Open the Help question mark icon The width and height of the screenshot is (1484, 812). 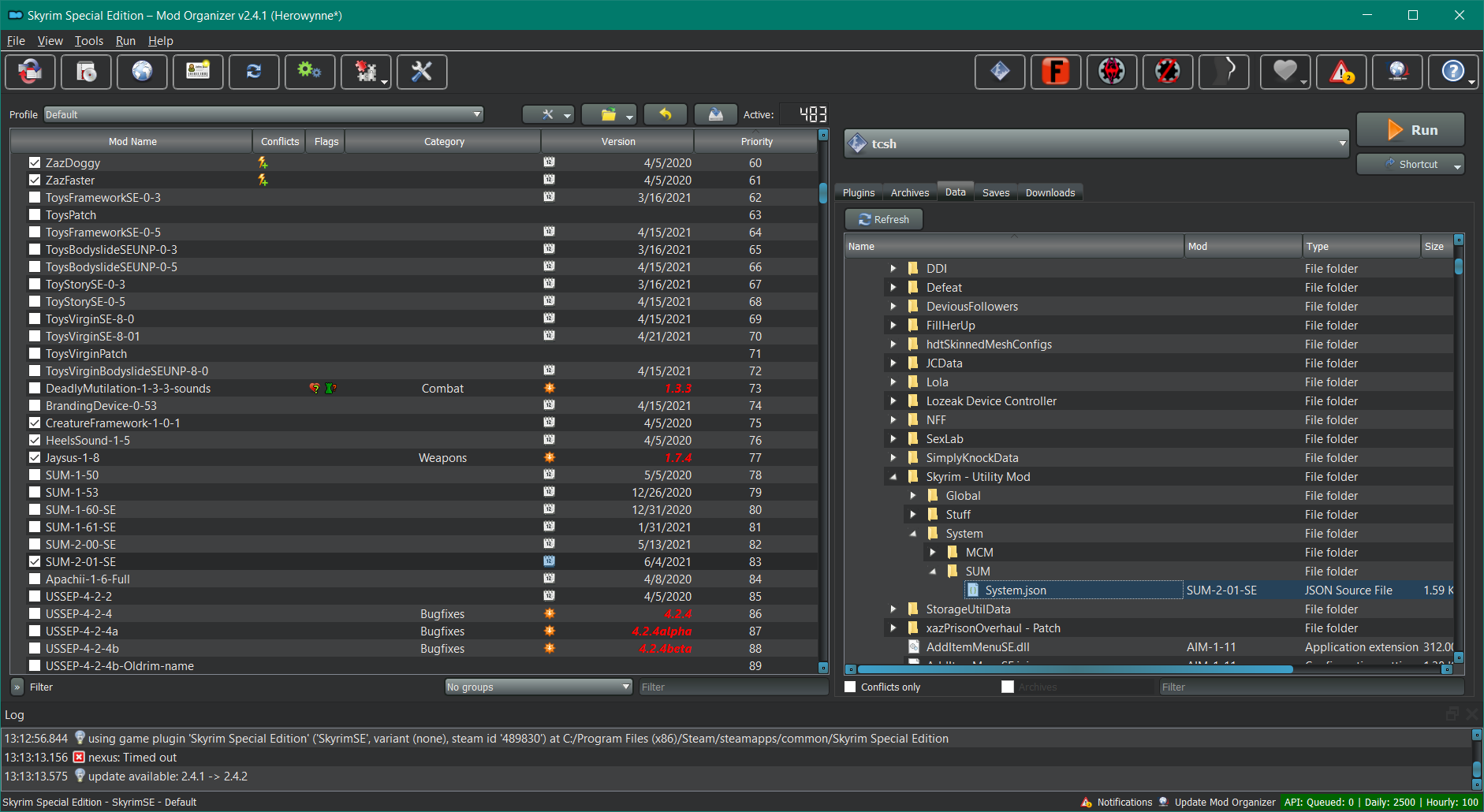click(x=1453, y=72)
